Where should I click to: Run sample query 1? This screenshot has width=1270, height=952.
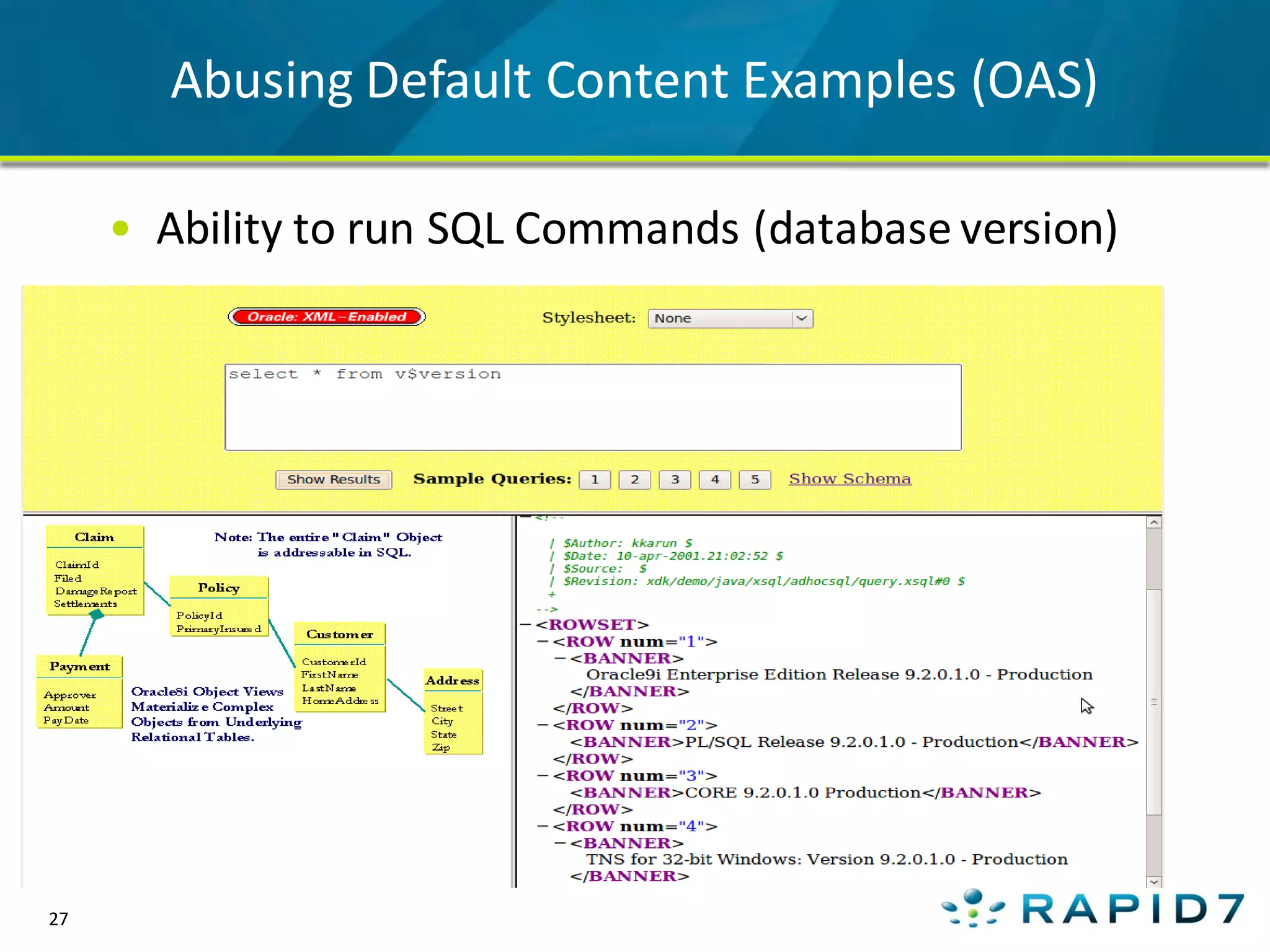pos(595,480)
